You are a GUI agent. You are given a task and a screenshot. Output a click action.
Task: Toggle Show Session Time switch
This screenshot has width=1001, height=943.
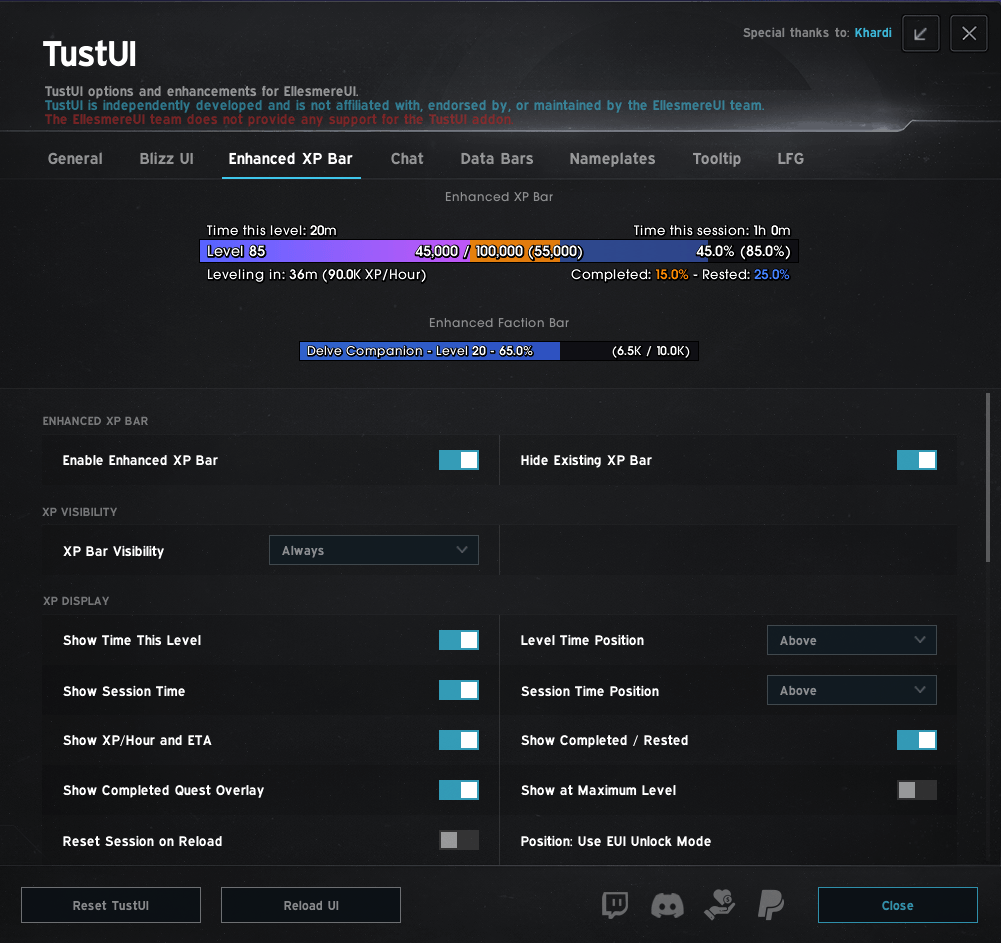[458, 690]
